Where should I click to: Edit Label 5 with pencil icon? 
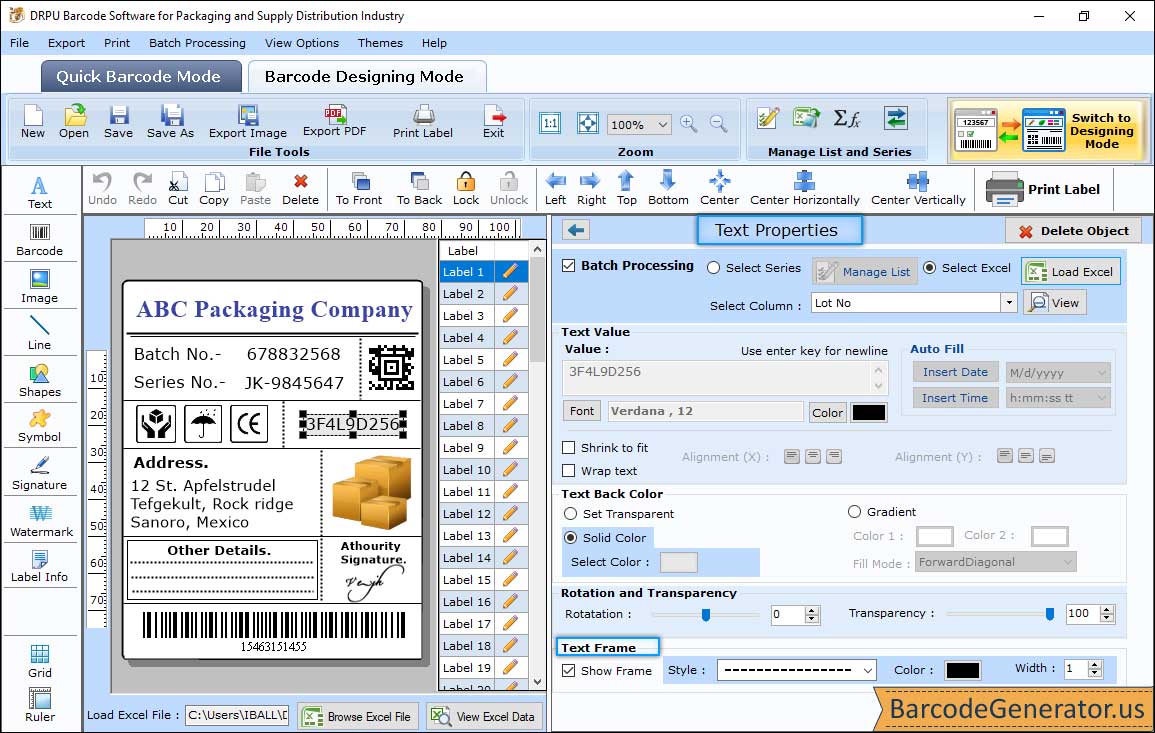tap(510, 360)
